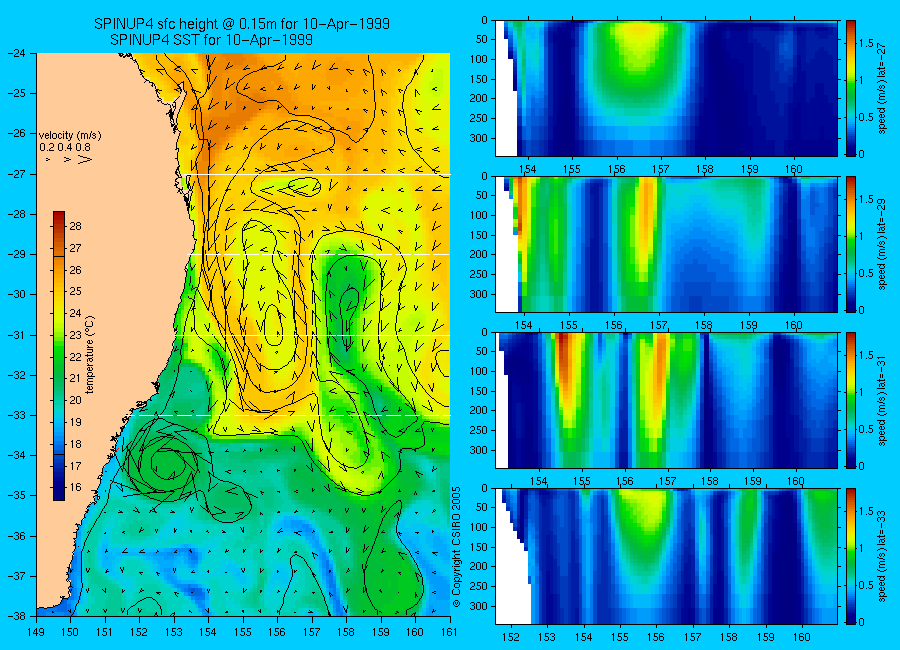Click the 28 value on temperature color bar
Image resolution: width=900 pixels, height=650 pixels.
tap(75, 226)
